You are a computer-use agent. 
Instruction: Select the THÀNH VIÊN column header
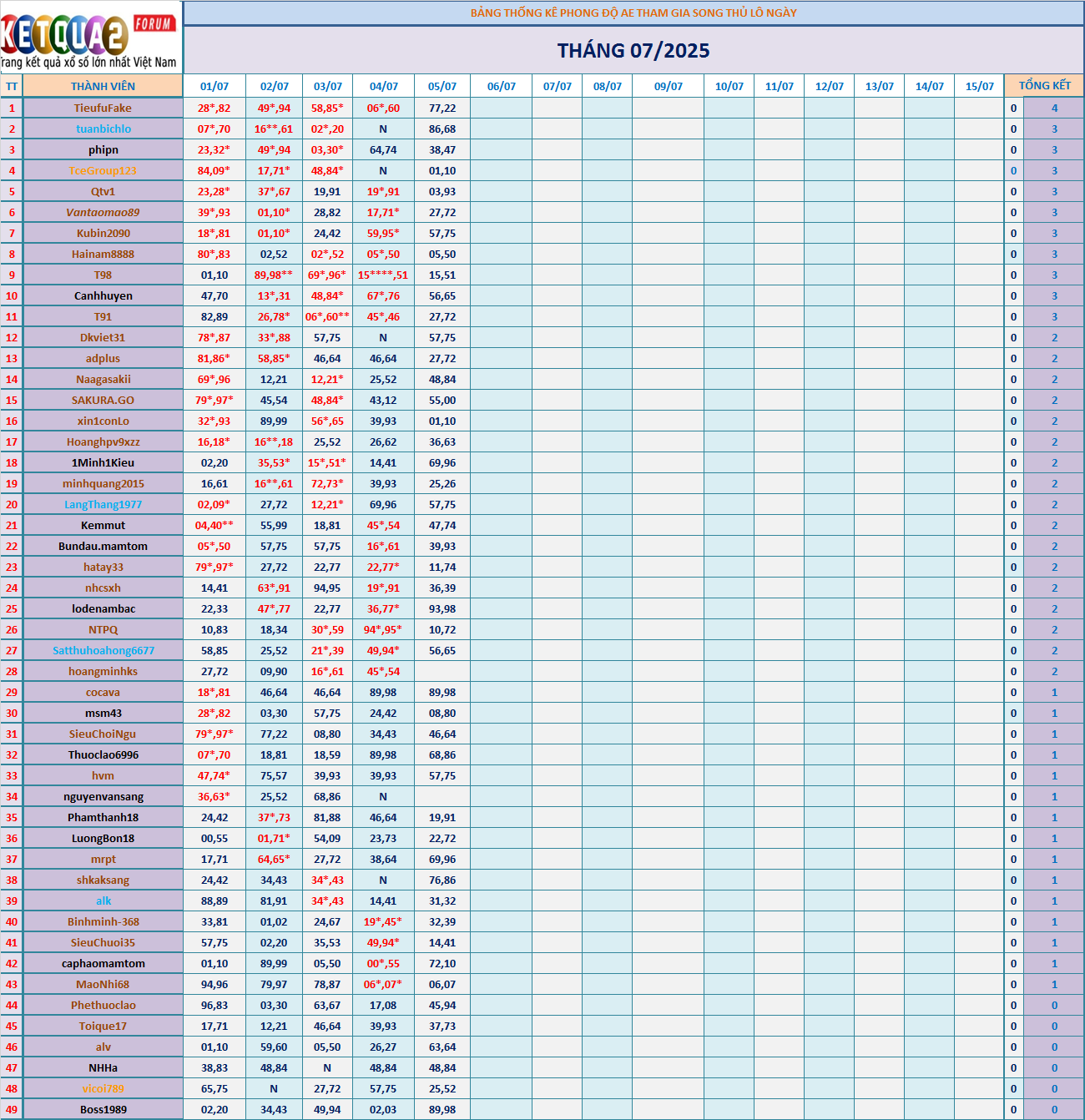(x=103, y=86)
